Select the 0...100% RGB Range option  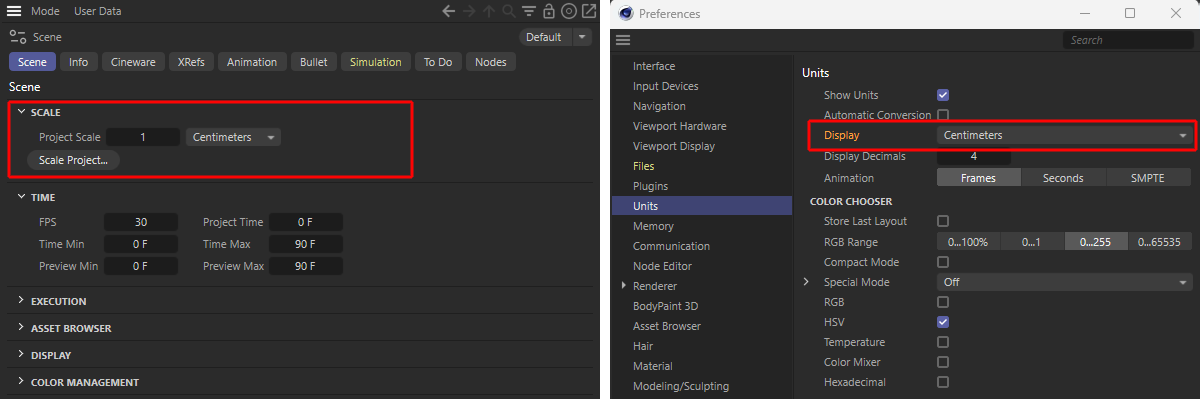click(x=968, y=242)
